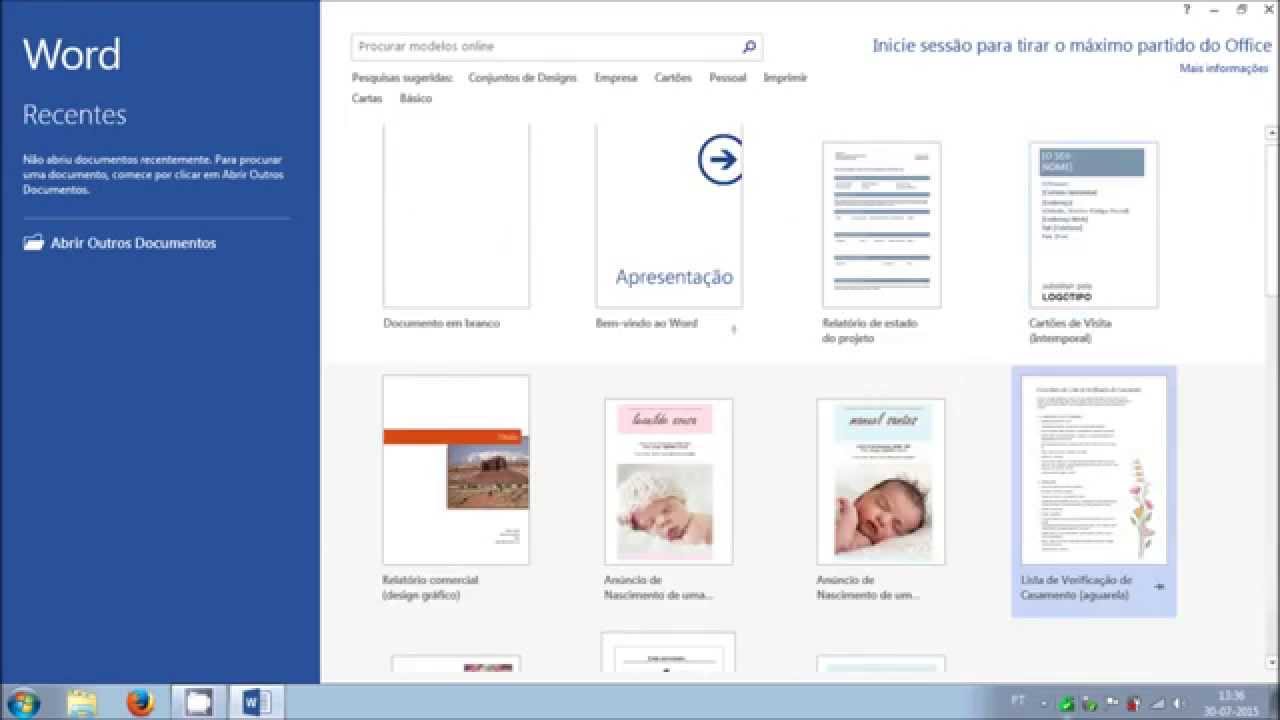Open the Conjuntos de Designs suggested search
This screenshot has width=1280, height=720.
tap(522, 78)
